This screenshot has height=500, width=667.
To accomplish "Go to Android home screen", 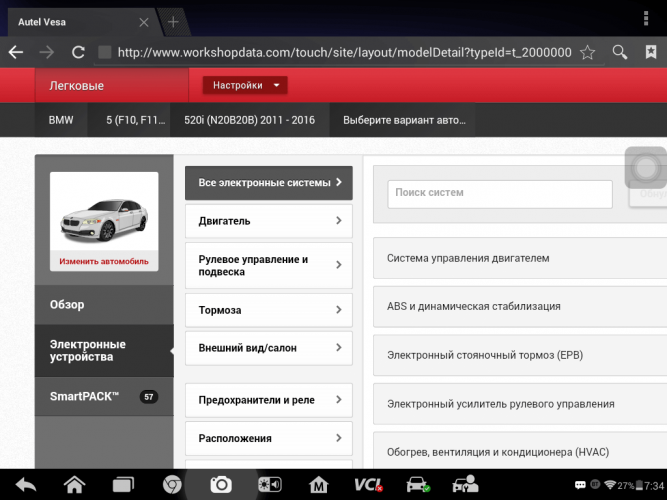I will click(x=74, y=484).
